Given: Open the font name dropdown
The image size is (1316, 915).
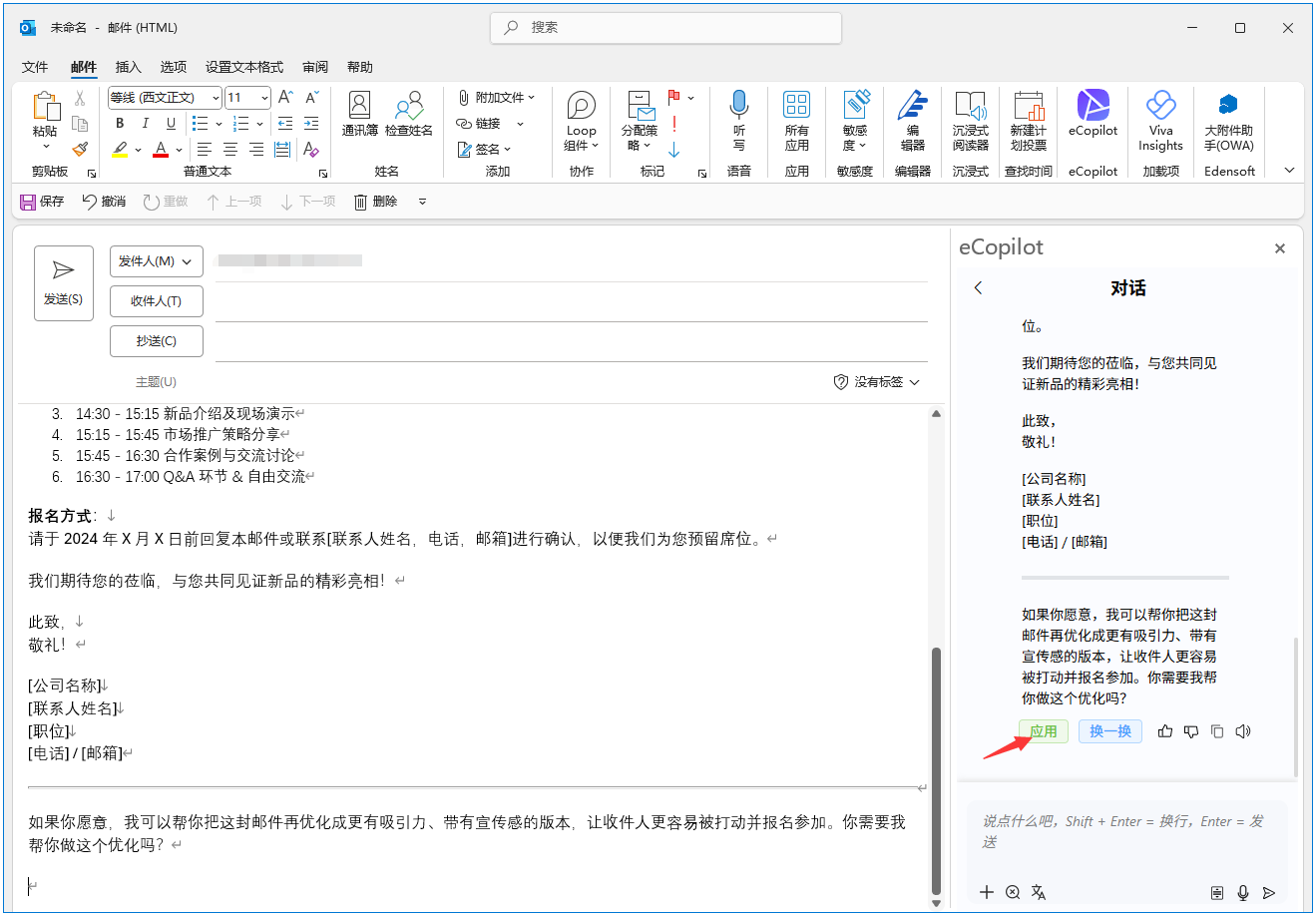Looking at the screenshot, I should pos(216,98).
